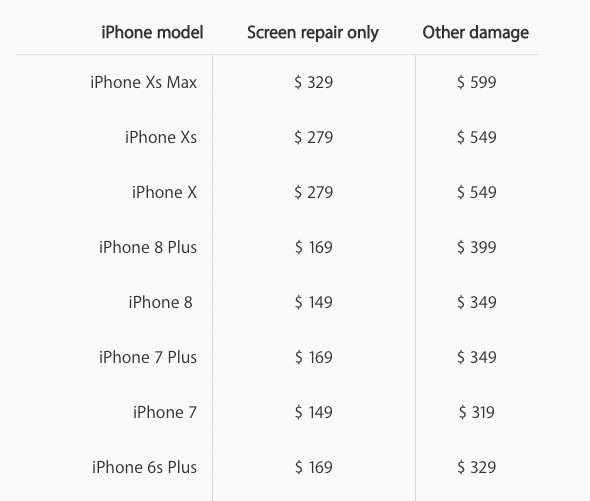The height and width of the screenshot is (501, 590).
Task: Click the iPhone model column header
Action: 152,32
